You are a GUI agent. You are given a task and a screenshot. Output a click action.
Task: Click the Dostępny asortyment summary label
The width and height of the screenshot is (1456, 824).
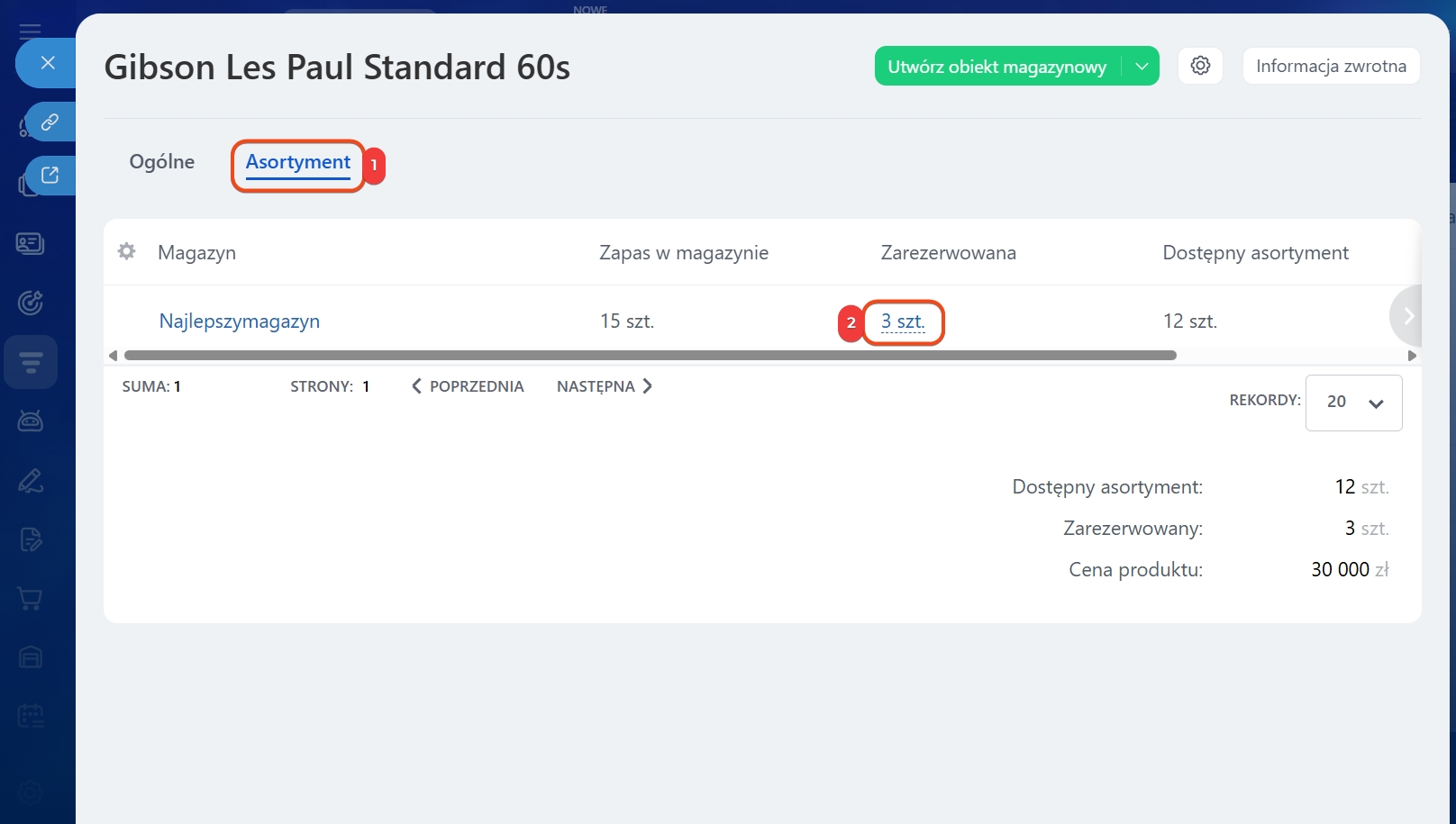point(1107,487)
